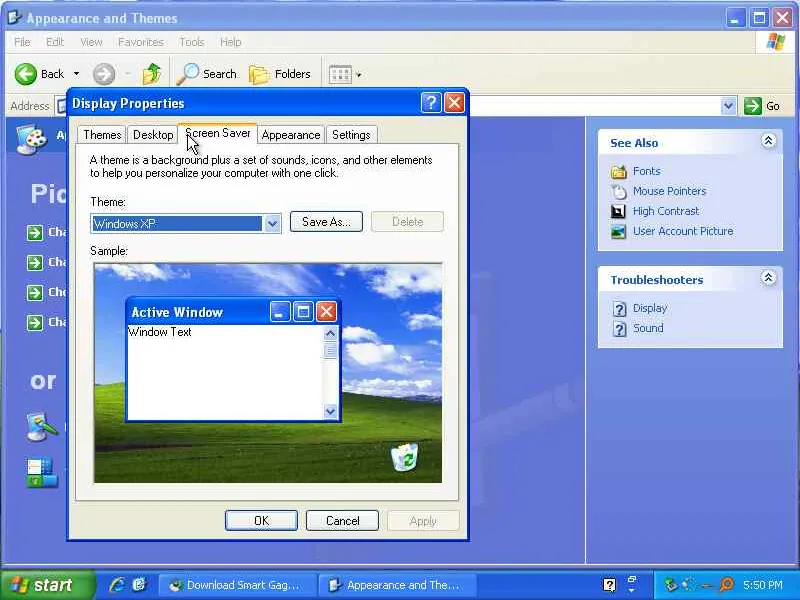Click the High Contrast icon in See Also

618,211
